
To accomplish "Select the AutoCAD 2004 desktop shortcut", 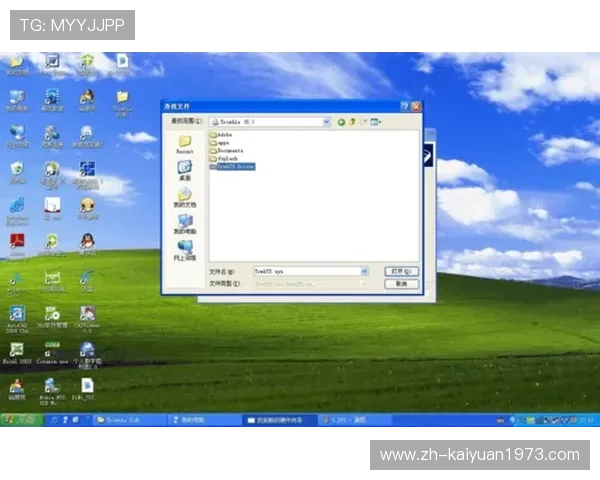I will click(17, 317).
